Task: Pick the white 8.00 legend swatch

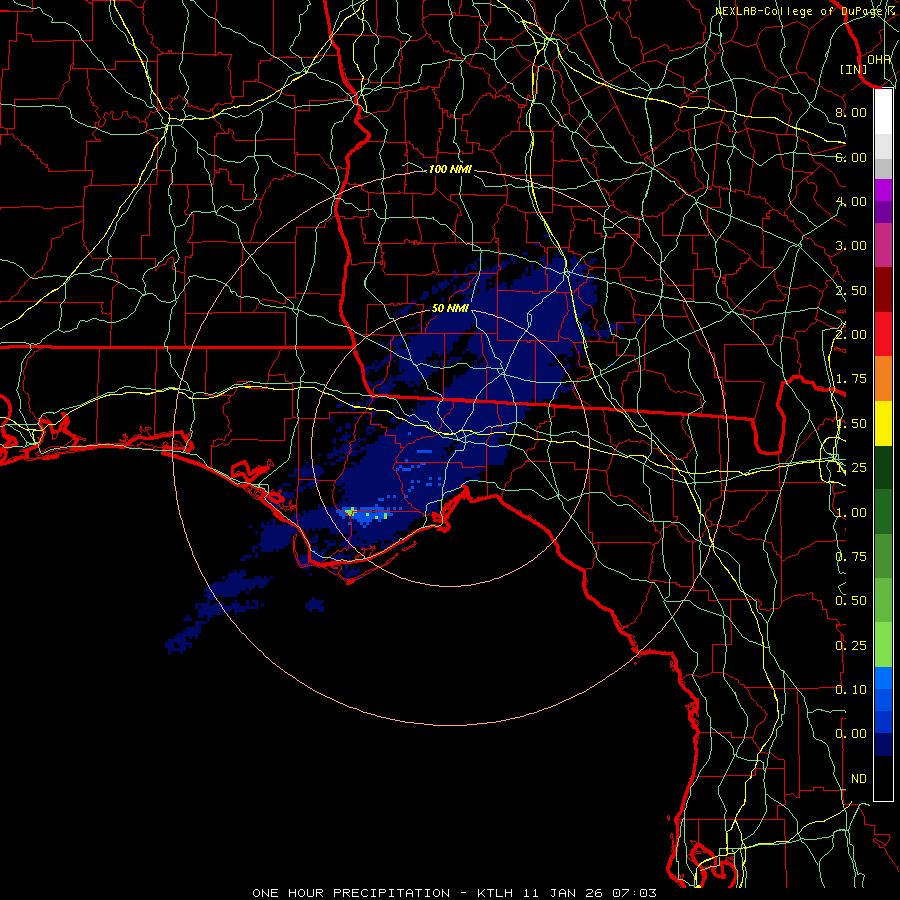Action: pos(883,112)
